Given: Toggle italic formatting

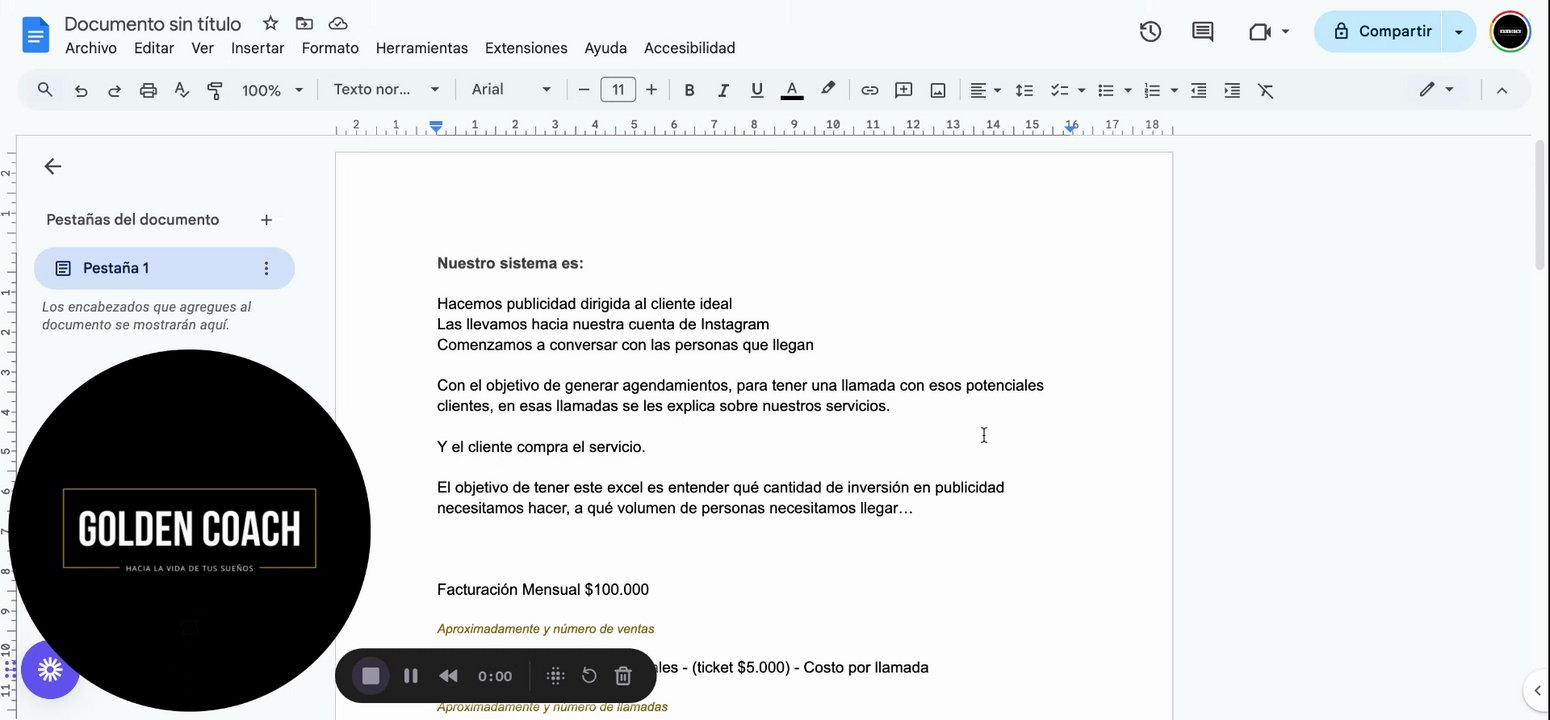Looking at the screenshot, I should [x=723, y=90].
